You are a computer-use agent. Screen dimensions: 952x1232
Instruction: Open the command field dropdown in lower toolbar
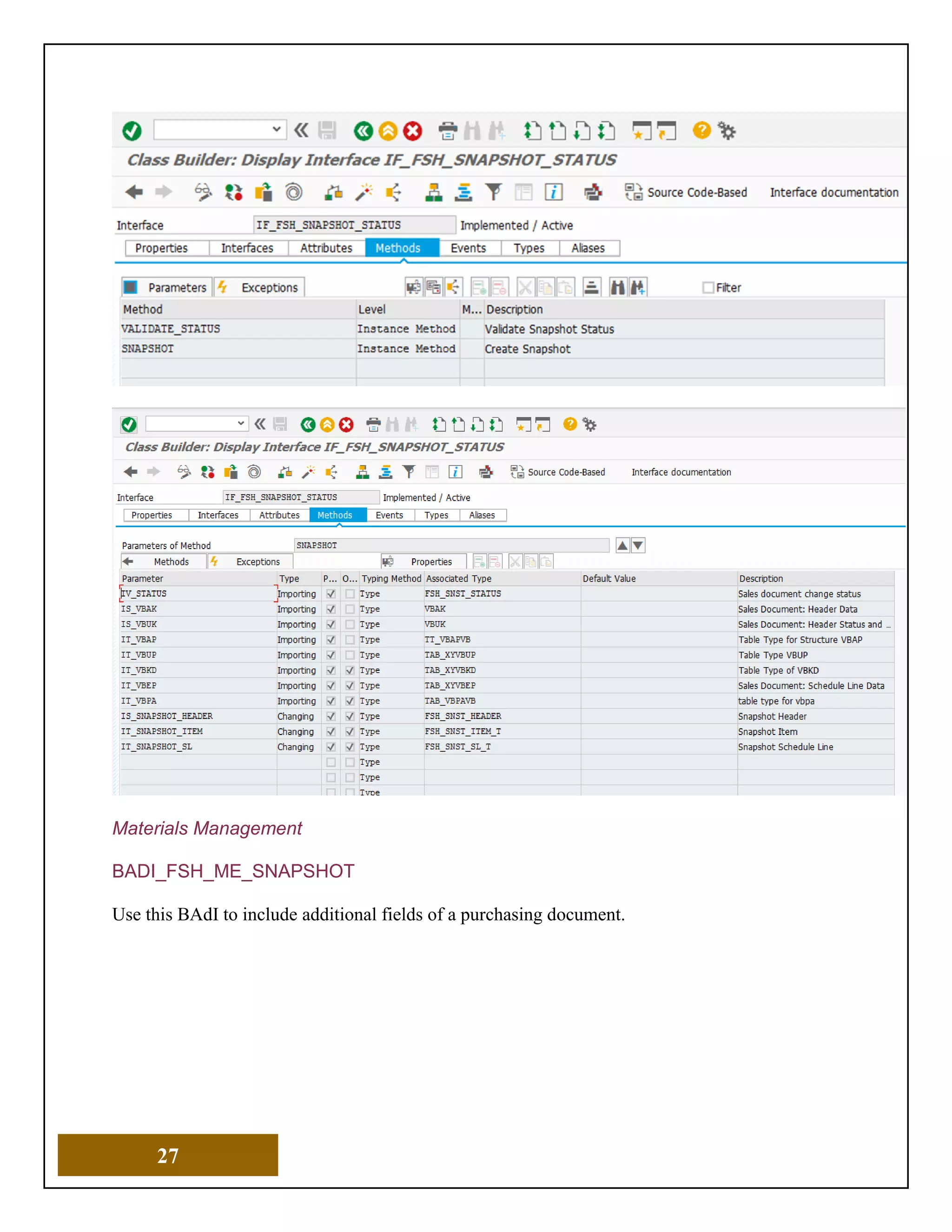pos(241,423)
